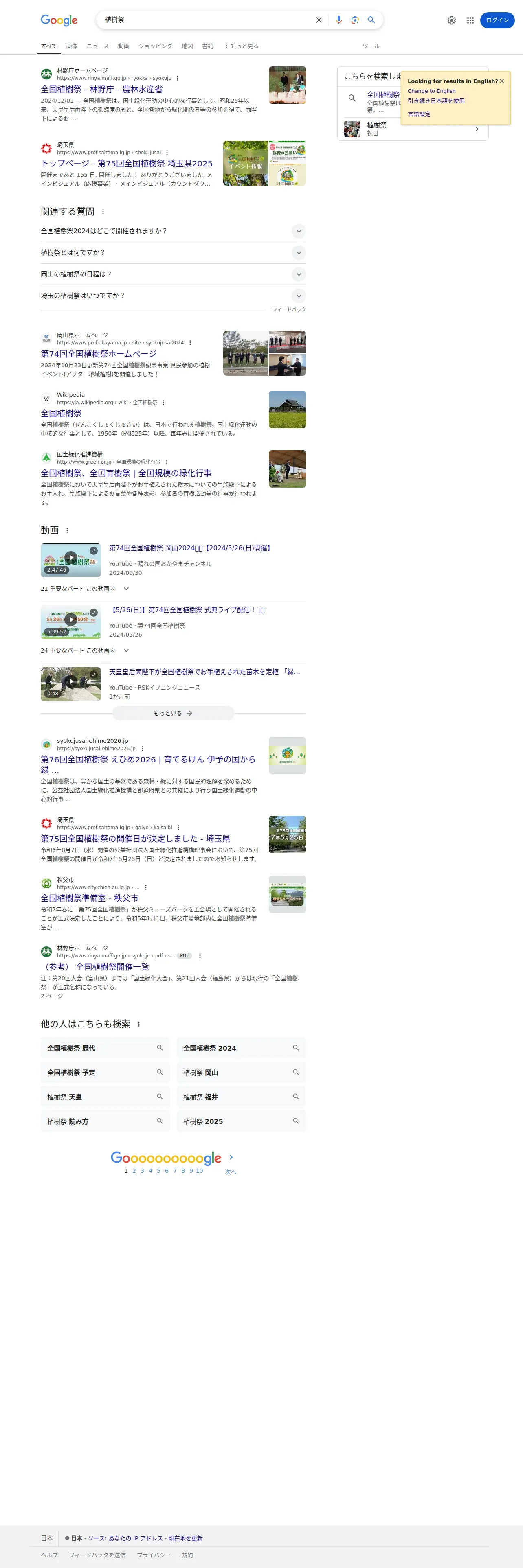Image resolution: width=523 pixels, height=1568 pixels.
Task: Switch to the 動画 tab
Action: (x=123, y=46)
